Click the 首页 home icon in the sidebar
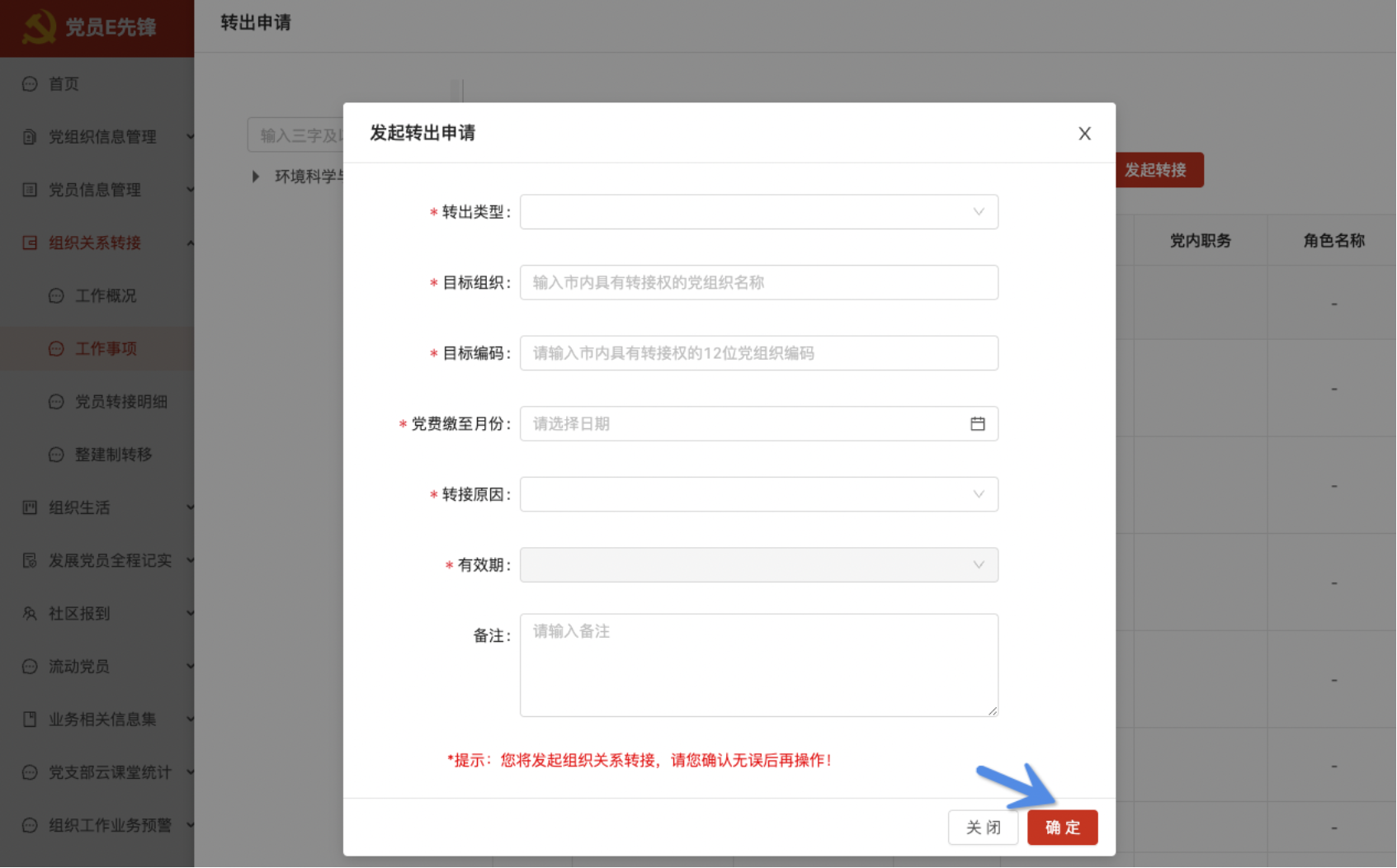The image size is (1397, 868). point(30,84)
